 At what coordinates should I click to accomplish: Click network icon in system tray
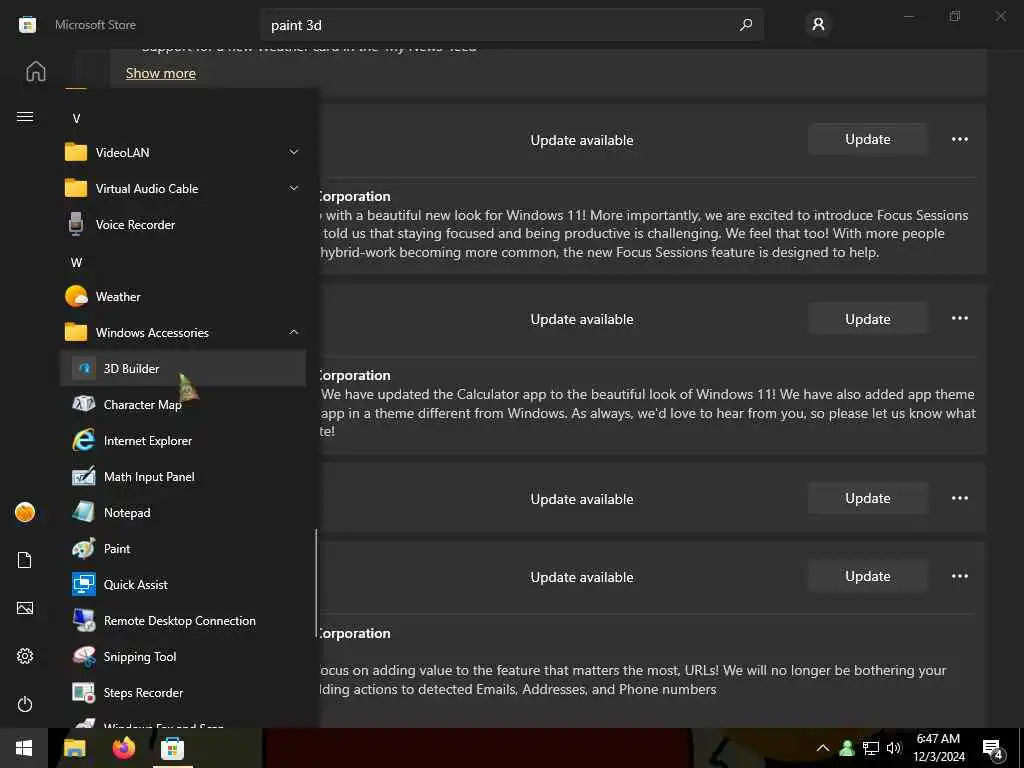tap(871, 748)
